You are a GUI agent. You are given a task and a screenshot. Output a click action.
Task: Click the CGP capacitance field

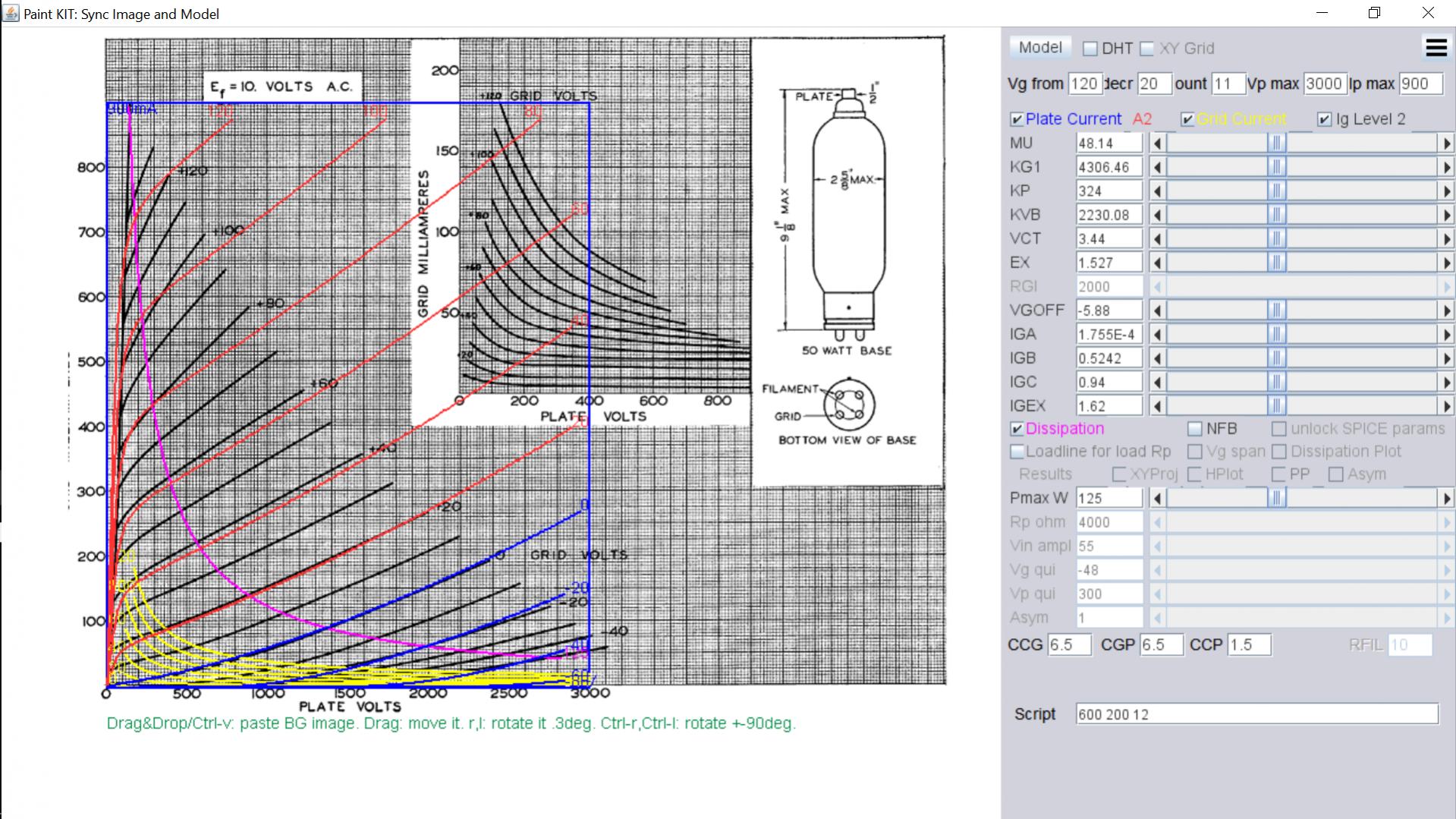tap(1161, 645)
